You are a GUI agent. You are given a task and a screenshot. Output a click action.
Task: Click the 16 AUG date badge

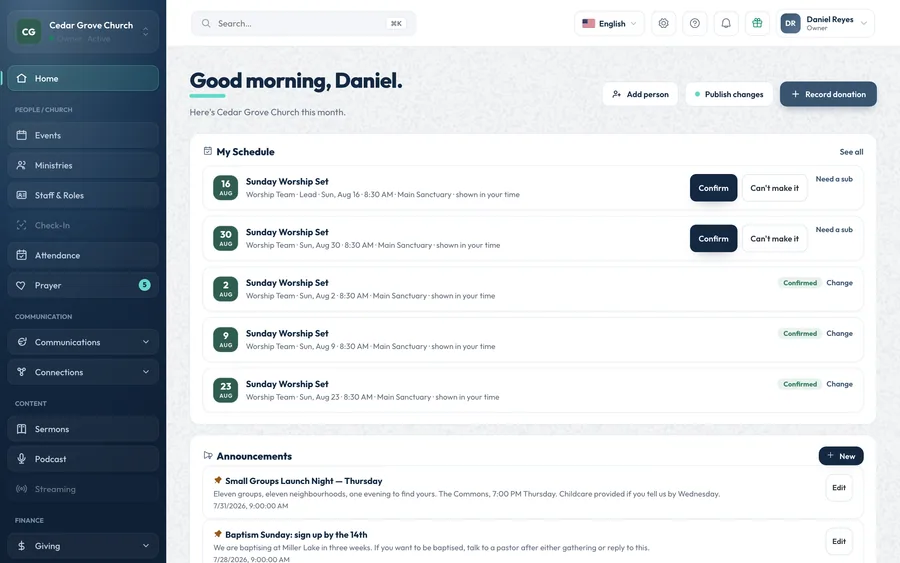click(x=226, y=188)
